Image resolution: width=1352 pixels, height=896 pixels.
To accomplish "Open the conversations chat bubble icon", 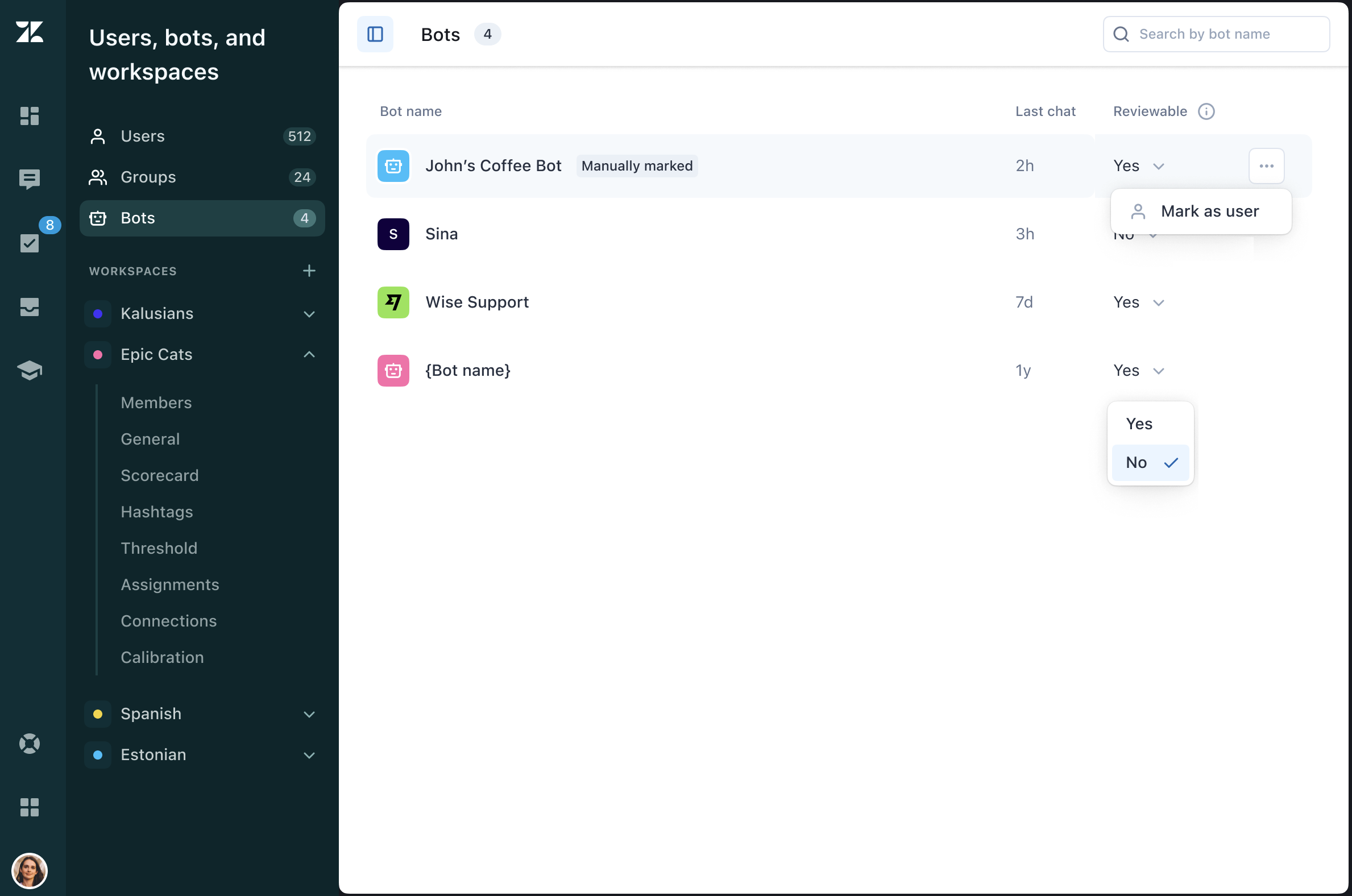I will pyautogui.click(x=29, y=179).
